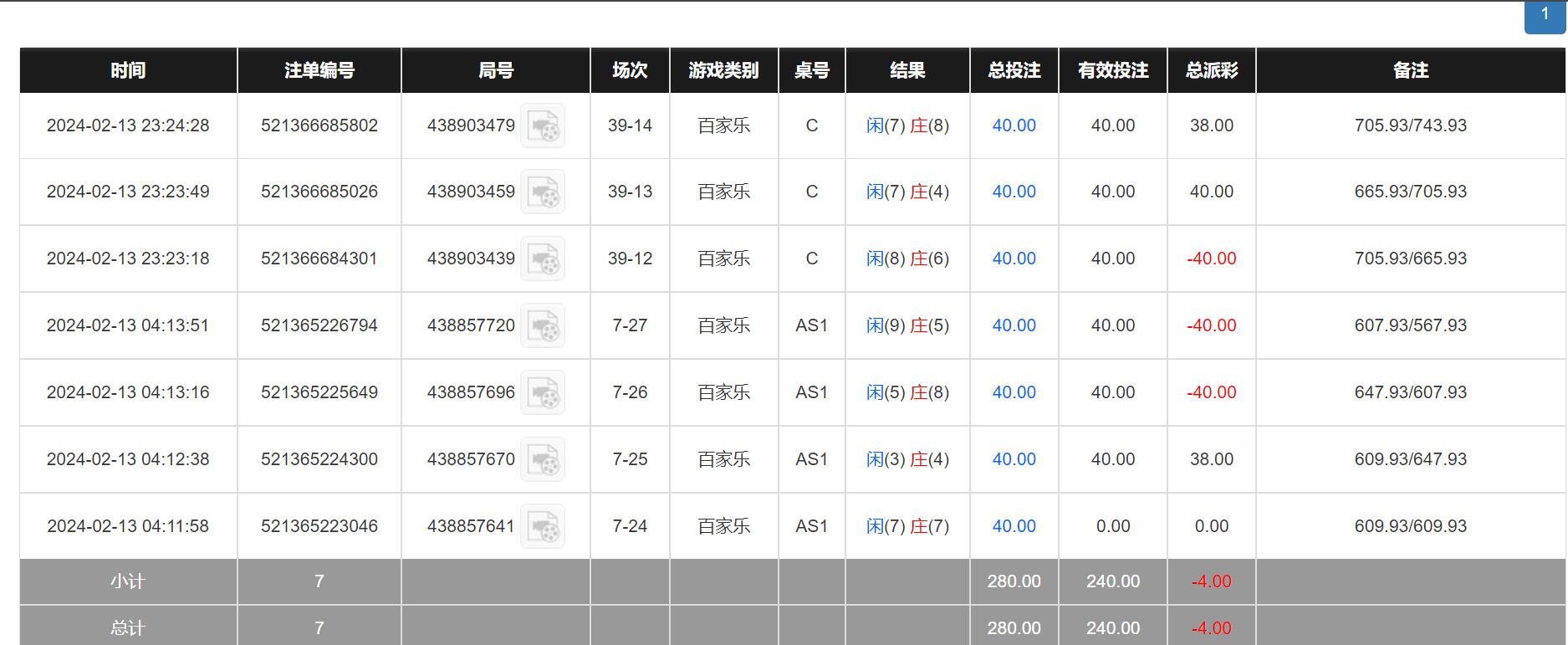Select order number 521366685026
The height and width of the screenshot is (645, 1568).
[319, 192]
